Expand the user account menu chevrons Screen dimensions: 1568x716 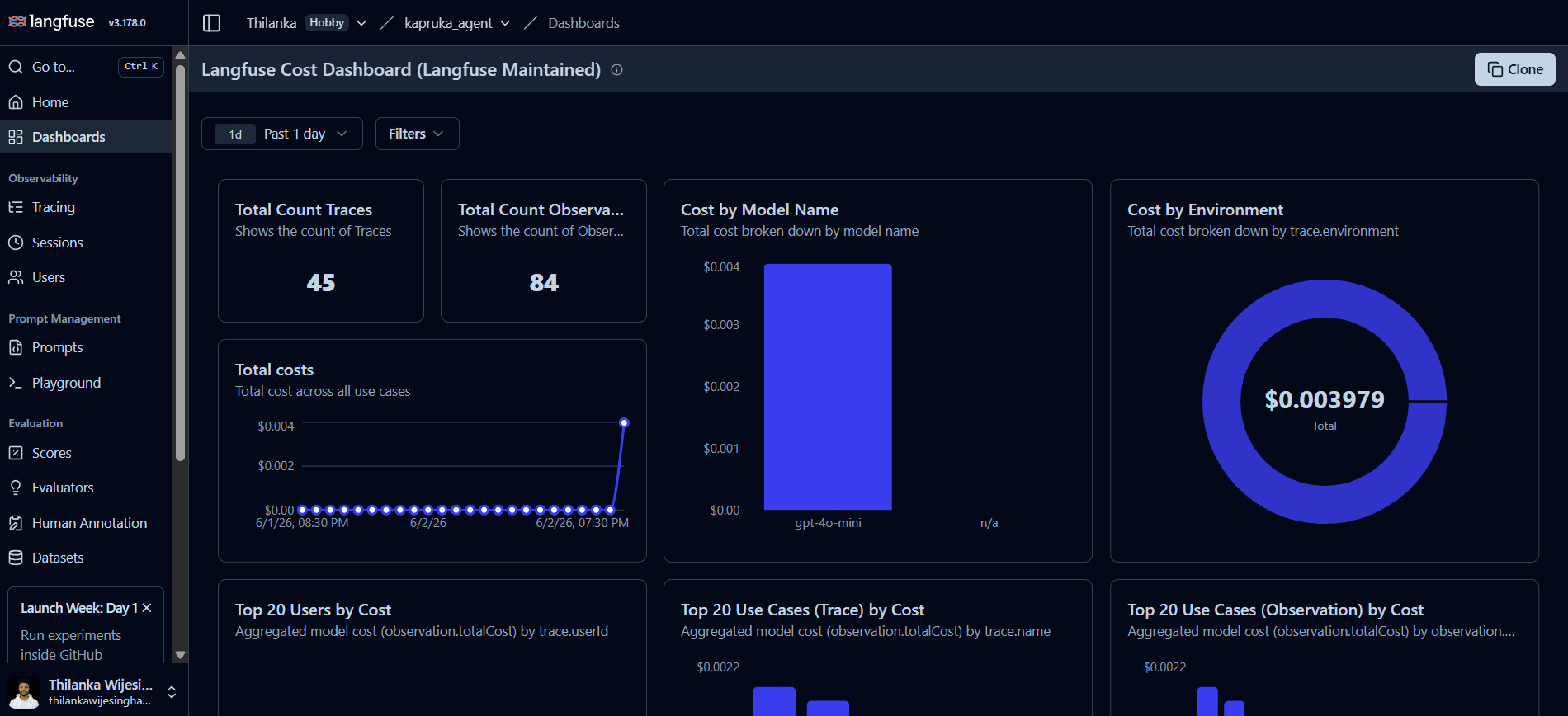pos(172,692)
